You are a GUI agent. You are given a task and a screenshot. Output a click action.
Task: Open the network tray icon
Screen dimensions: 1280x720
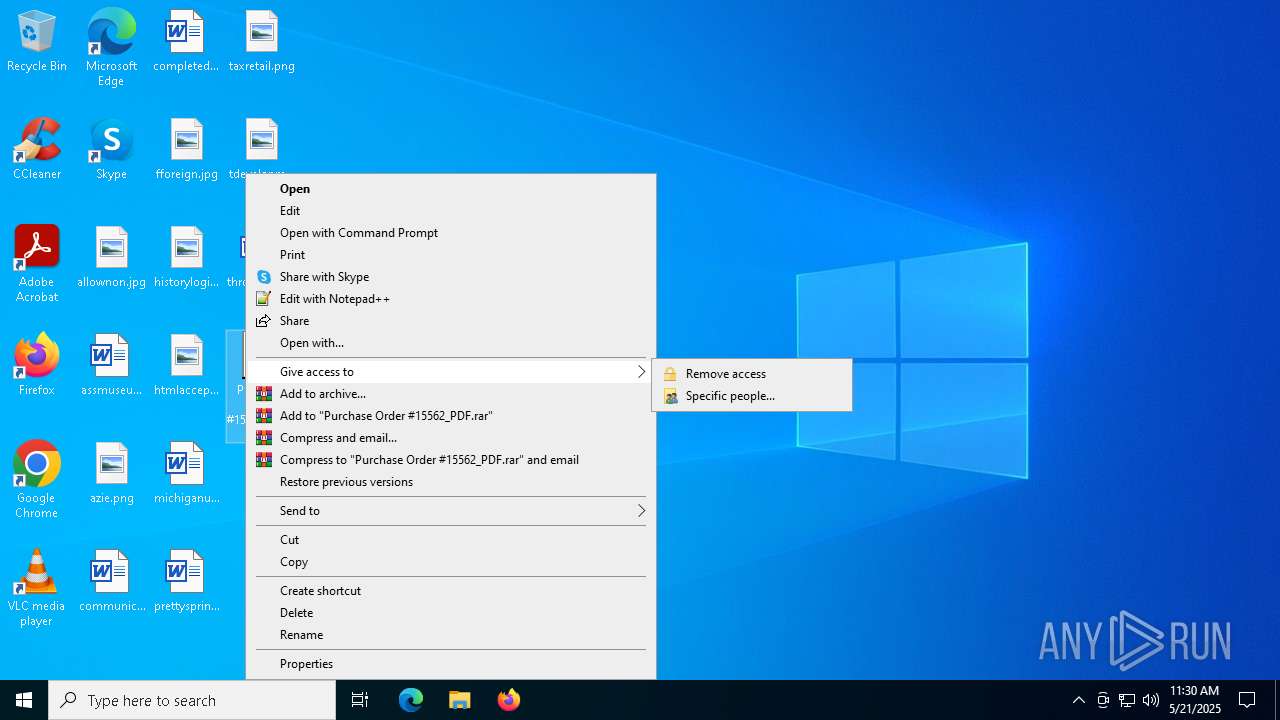tap(1127, 700)
